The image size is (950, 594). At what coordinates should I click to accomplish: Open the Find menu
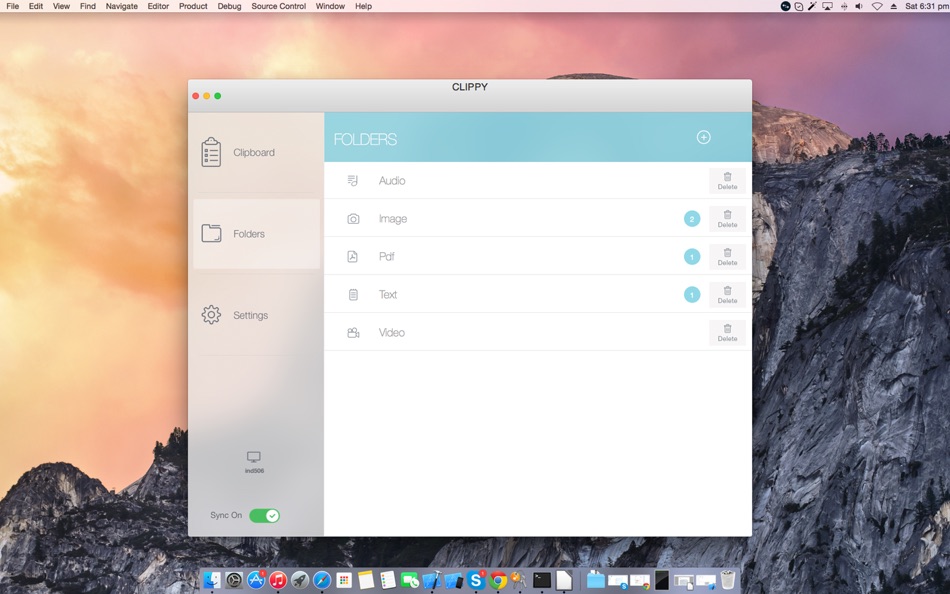pyautogui.click(x=88, y=6)
